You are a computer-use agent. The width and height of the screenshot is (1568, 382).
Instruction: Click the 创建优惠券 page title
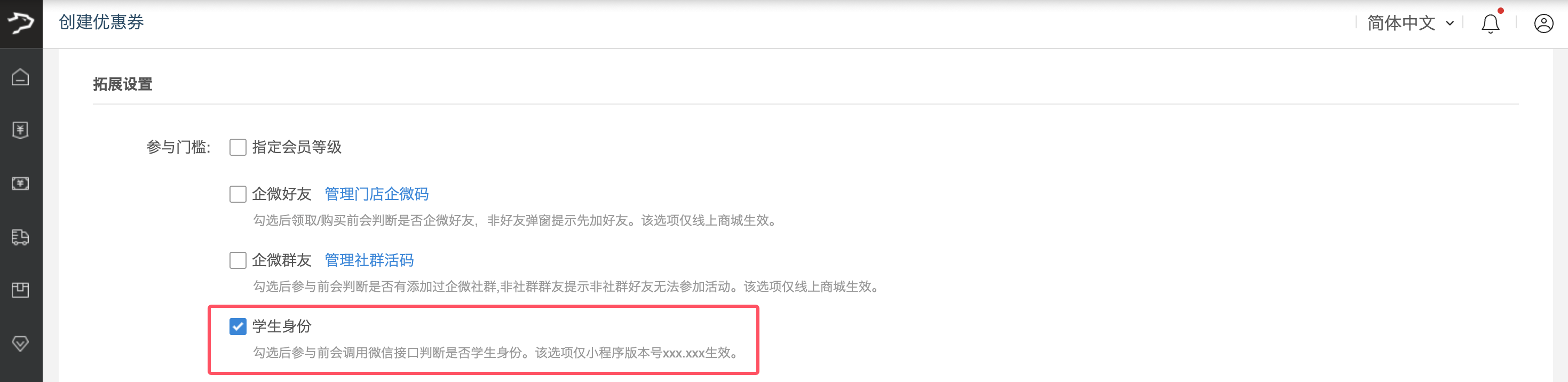tap(101, 22)
